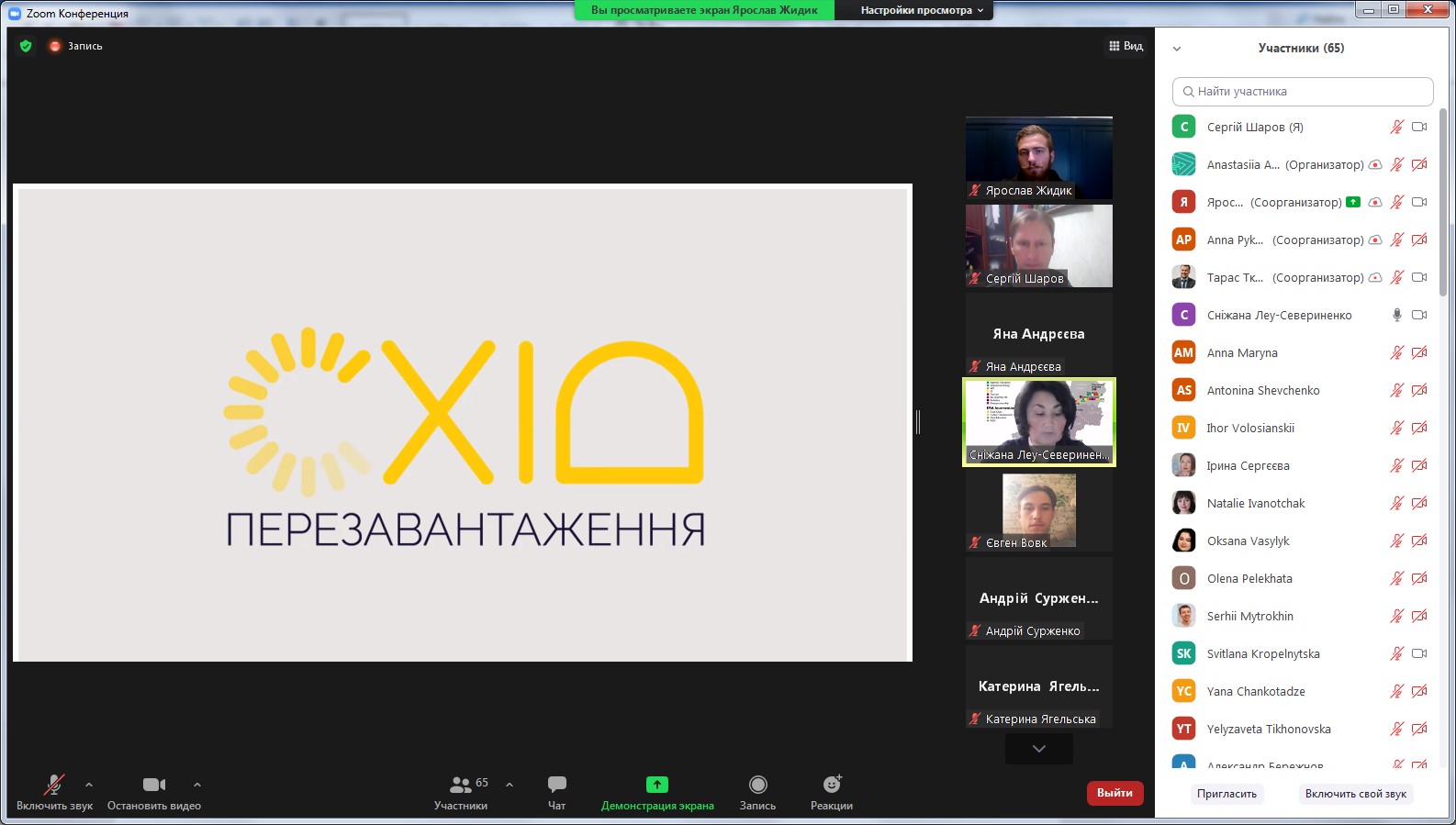The image size is (1456, 825).
Task: Open the Вид view layout menu
Action: click(1126, 46)
